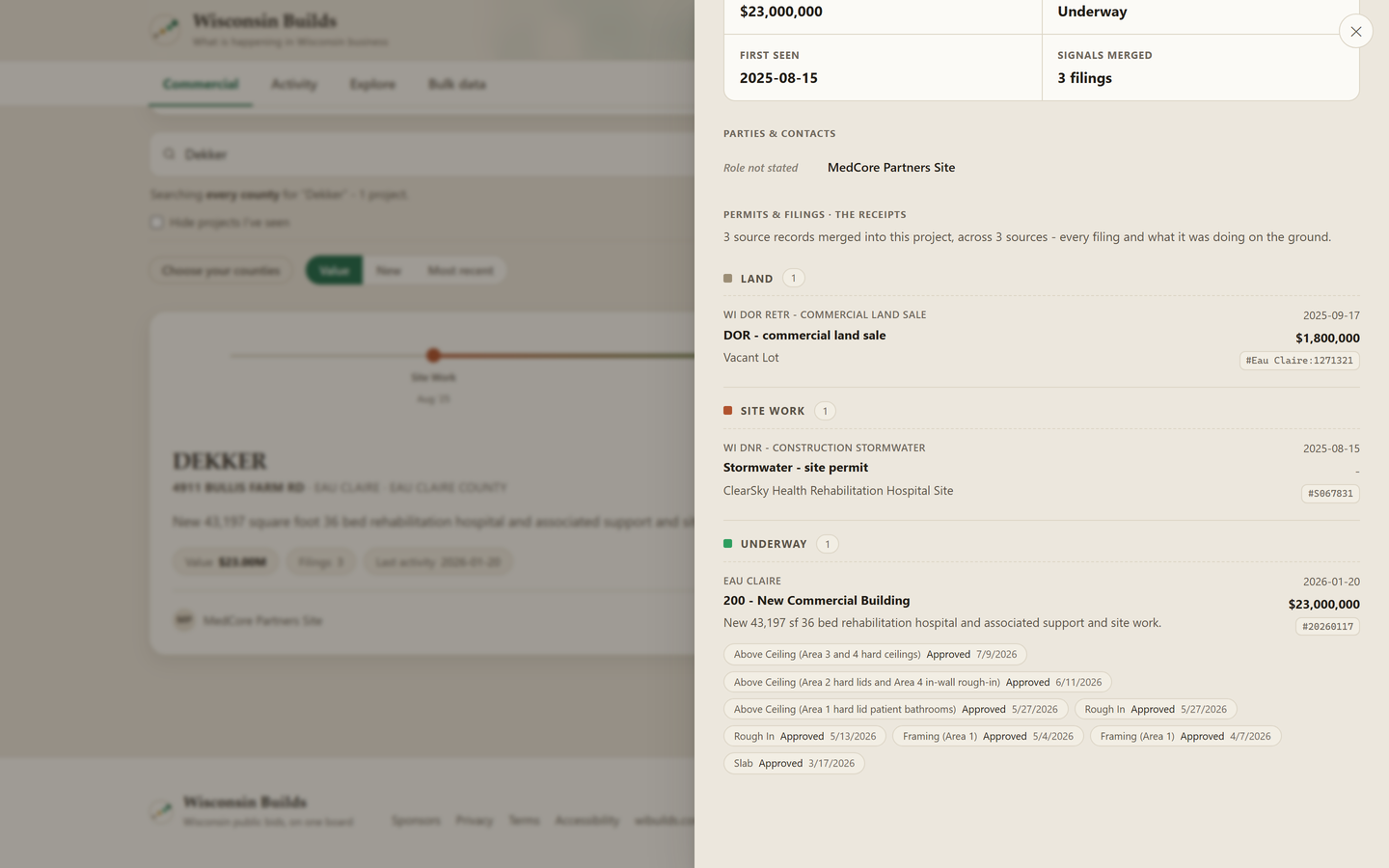Select the Rough In Approved 5/27/2026 chip
Viewport: 1389px width, 868px height.
pos(1156,710)
